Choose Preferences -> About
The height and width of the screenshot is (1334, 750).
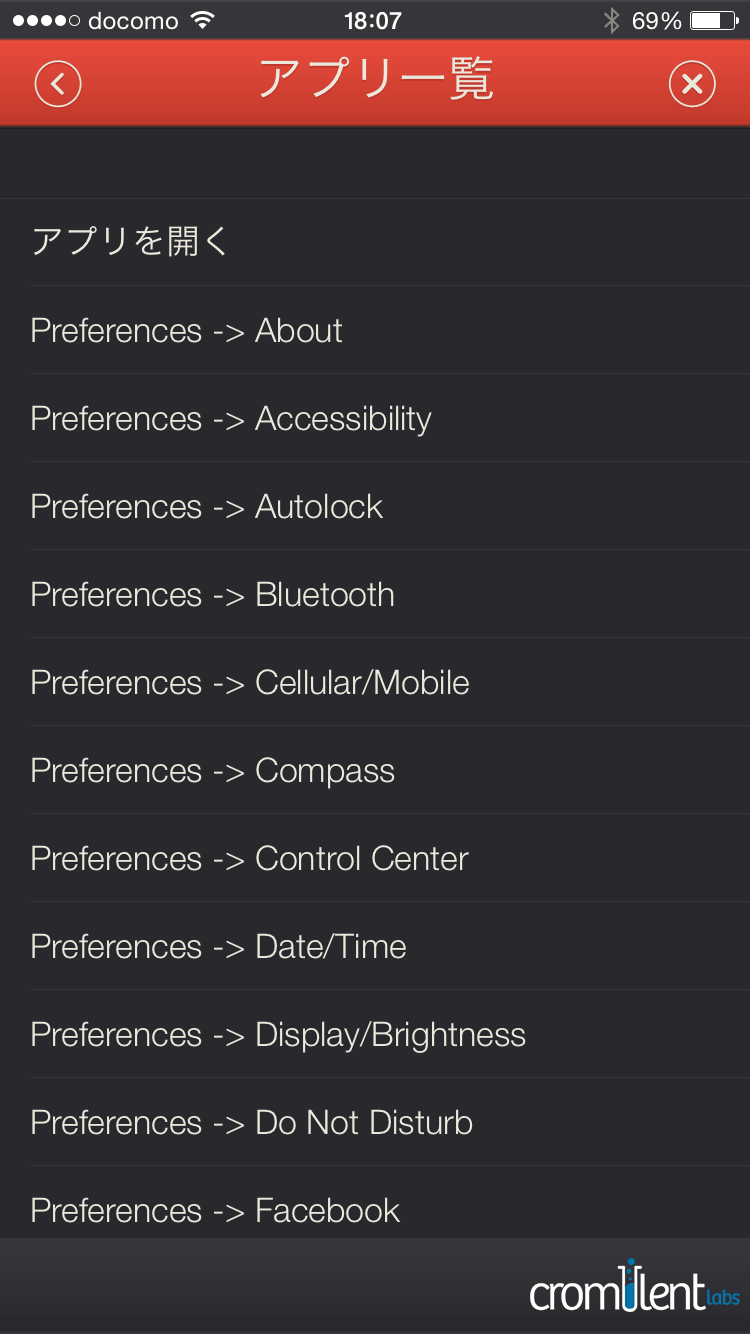tap(187, 330)
